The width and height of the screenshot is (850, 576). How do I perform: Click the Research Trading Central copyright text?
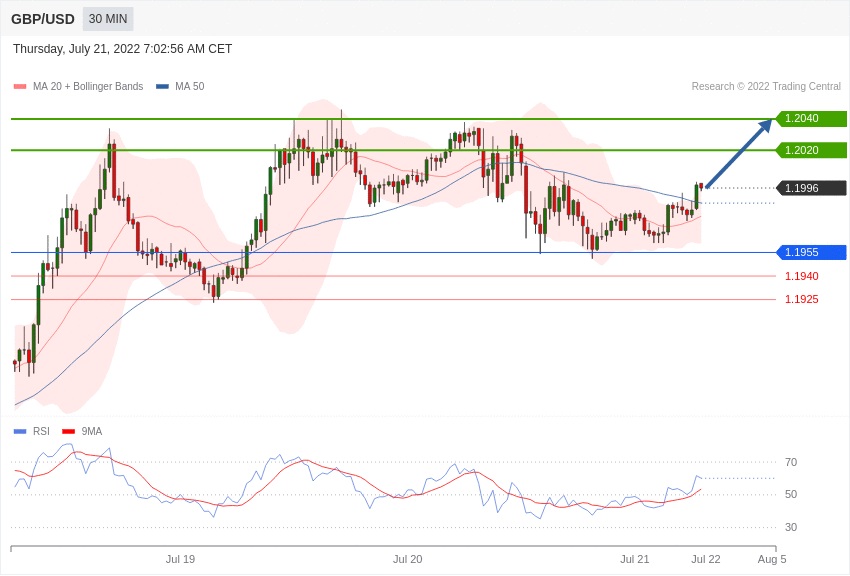[x=766, y=86]
